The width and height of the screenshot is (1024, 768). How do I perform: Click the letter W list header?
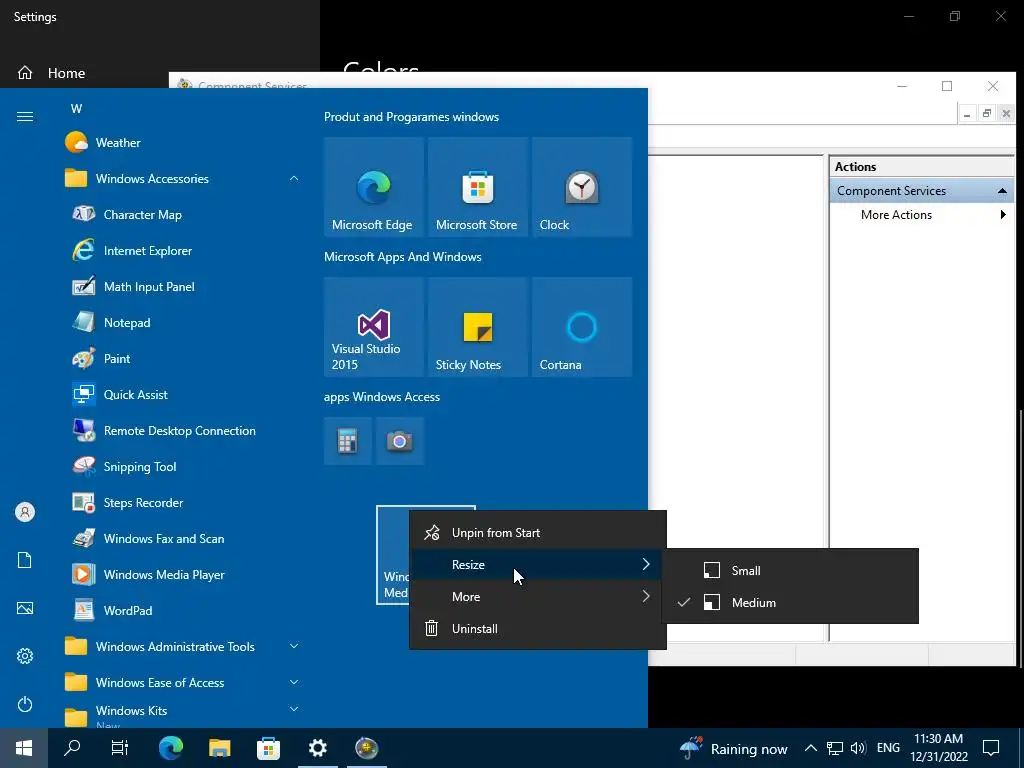point(76,108)
